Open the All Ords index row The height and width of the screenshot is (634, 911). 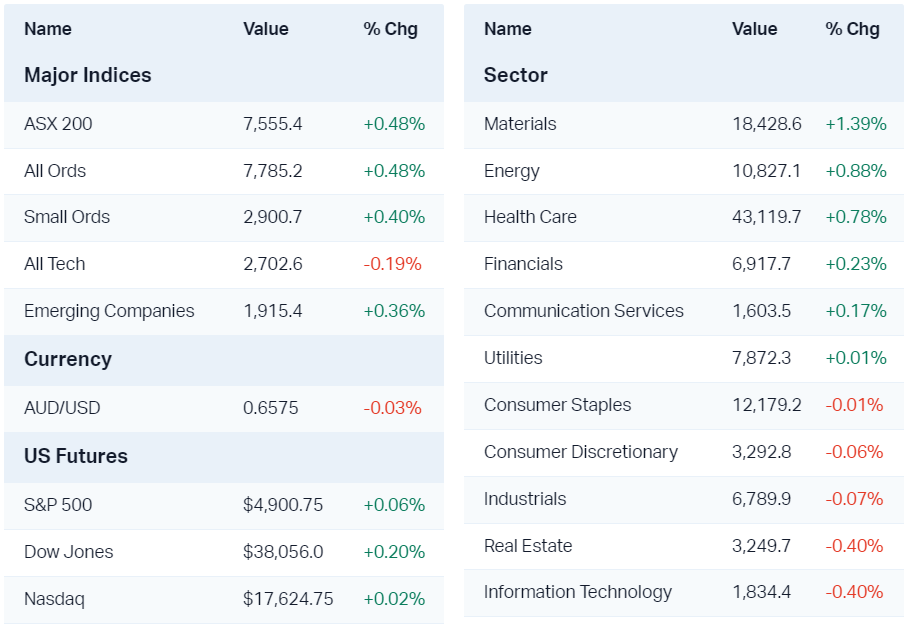(x=55, y=171)
